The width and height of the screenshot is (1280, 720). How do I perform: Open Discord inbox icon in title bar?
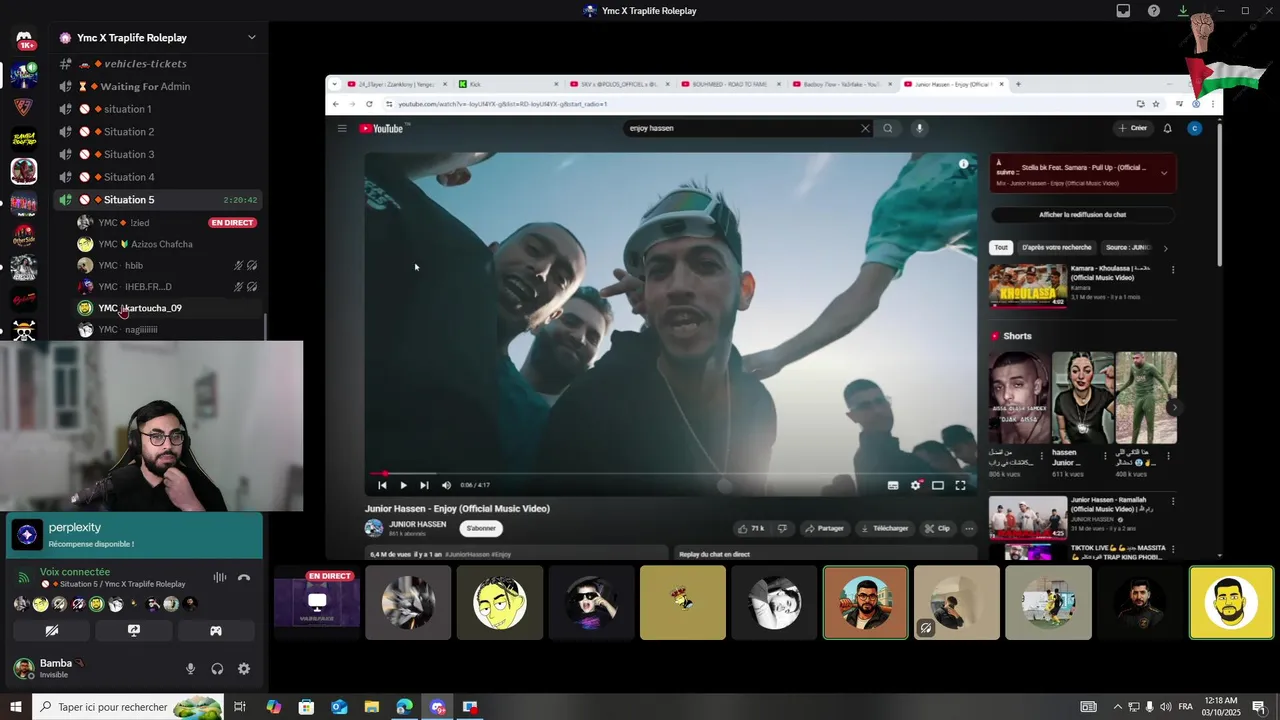(1123, 11)
